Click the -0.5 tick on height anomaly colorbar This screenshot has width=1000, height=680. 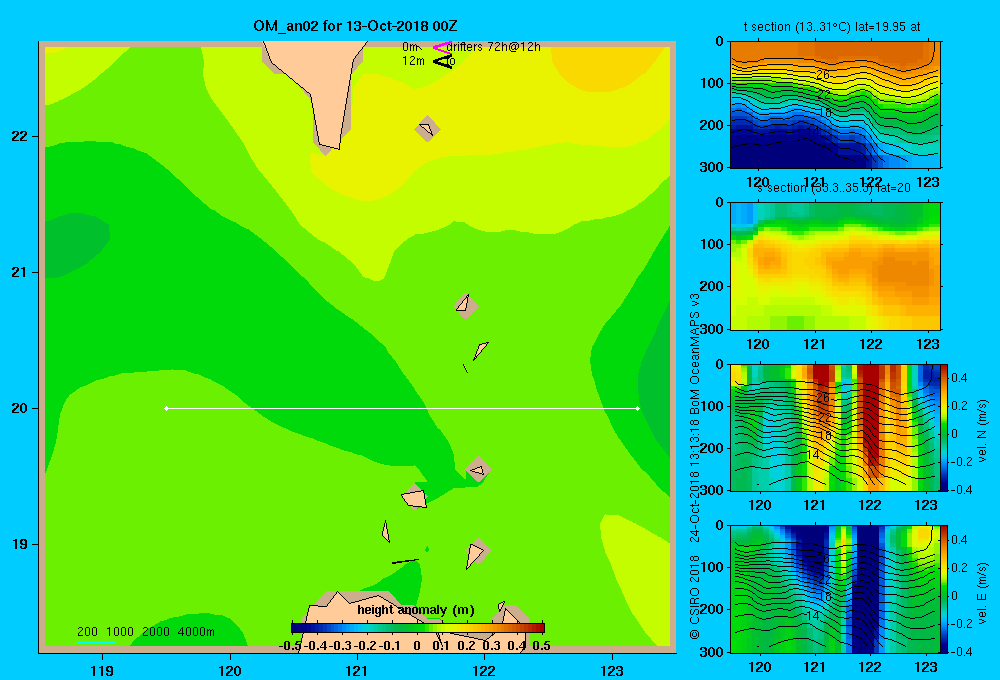pos(291,646)
